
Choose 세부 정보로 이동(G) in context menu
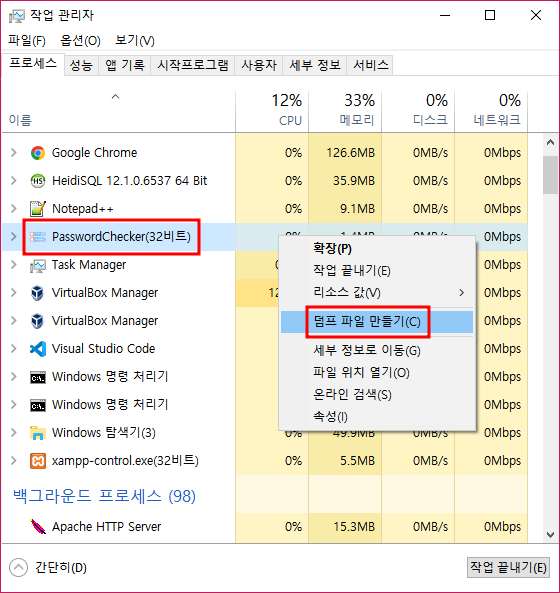coord(376,351)
